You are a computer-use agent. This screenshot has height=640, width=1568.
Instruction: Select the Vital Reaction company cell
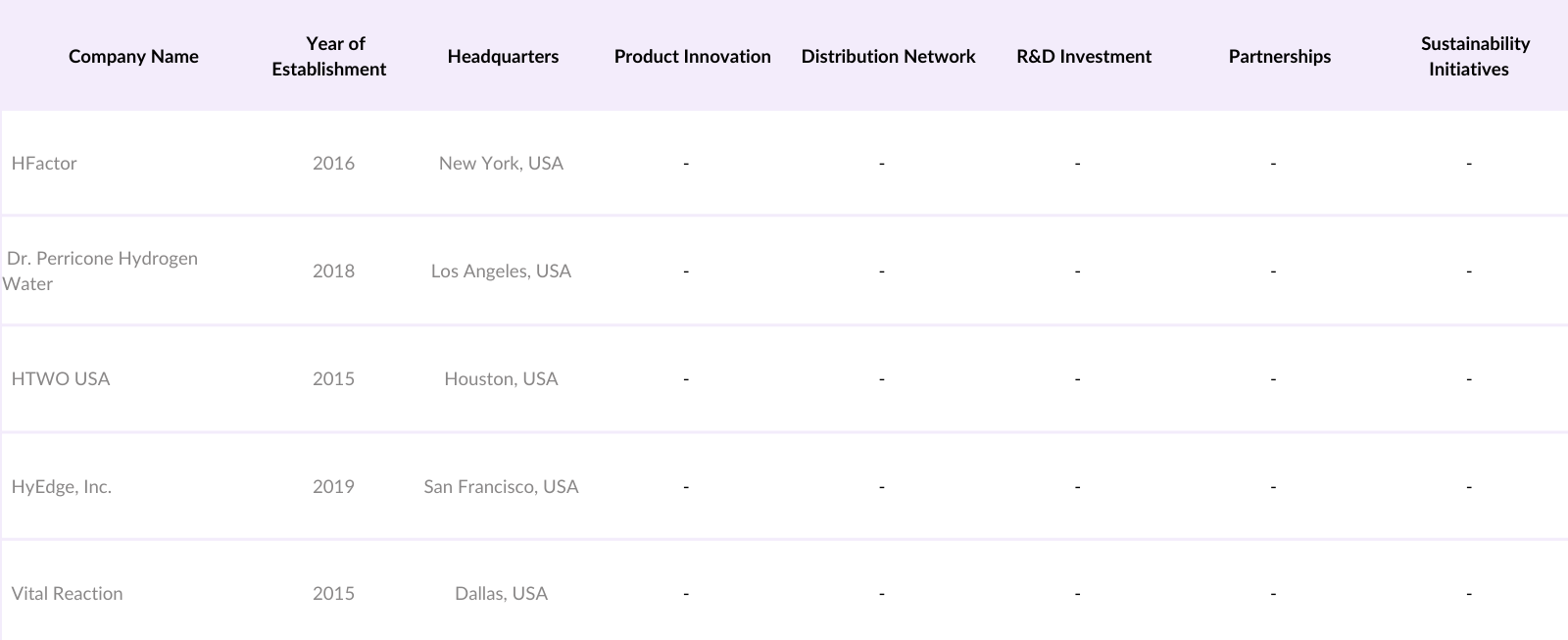(x=67, y=593)
